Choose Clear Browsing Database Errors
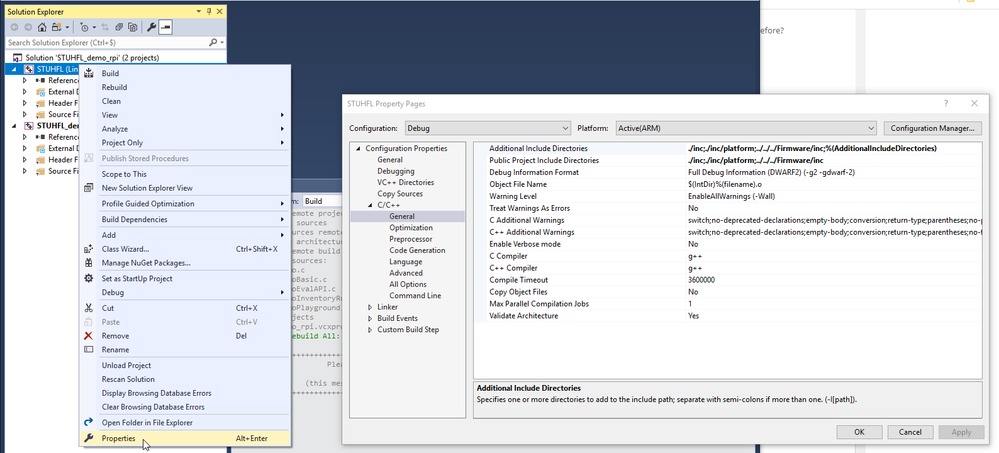Viewport: 999px width, 453px height. [154, 407]
